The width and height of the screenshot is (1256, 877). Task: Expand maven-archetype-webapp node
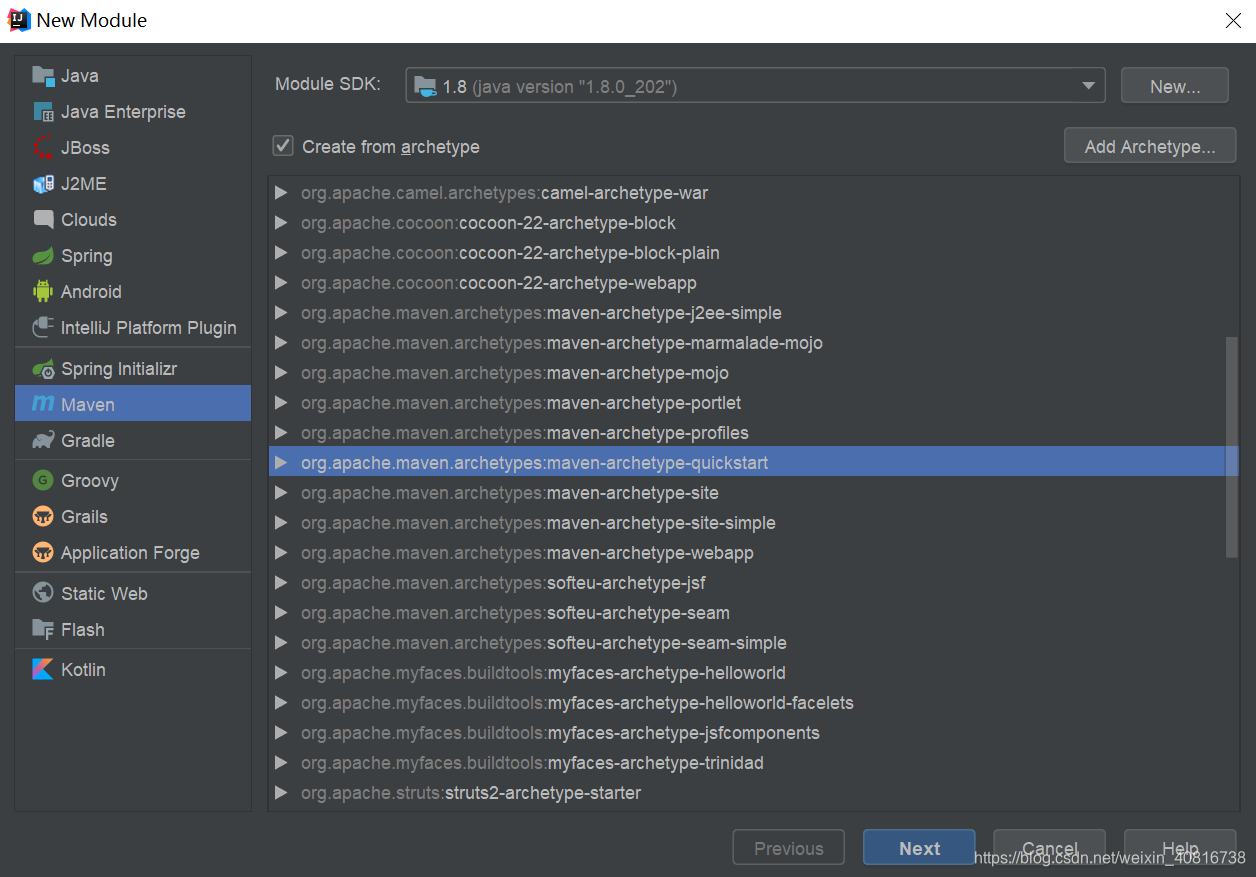click(x=281, y=553)
